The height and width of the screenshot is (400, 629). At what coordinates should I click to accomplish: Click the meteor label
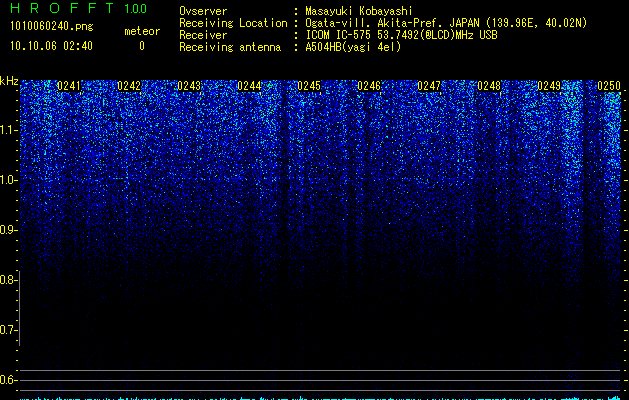[x=142, y=31]
